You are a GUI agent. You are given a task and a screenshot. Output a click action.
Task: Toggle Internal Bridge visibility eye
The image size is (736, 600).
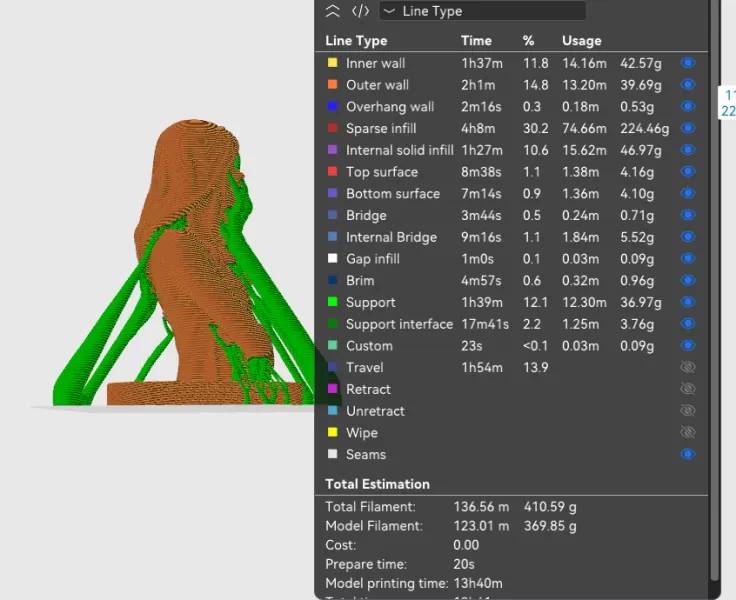[x=688, y=237]
